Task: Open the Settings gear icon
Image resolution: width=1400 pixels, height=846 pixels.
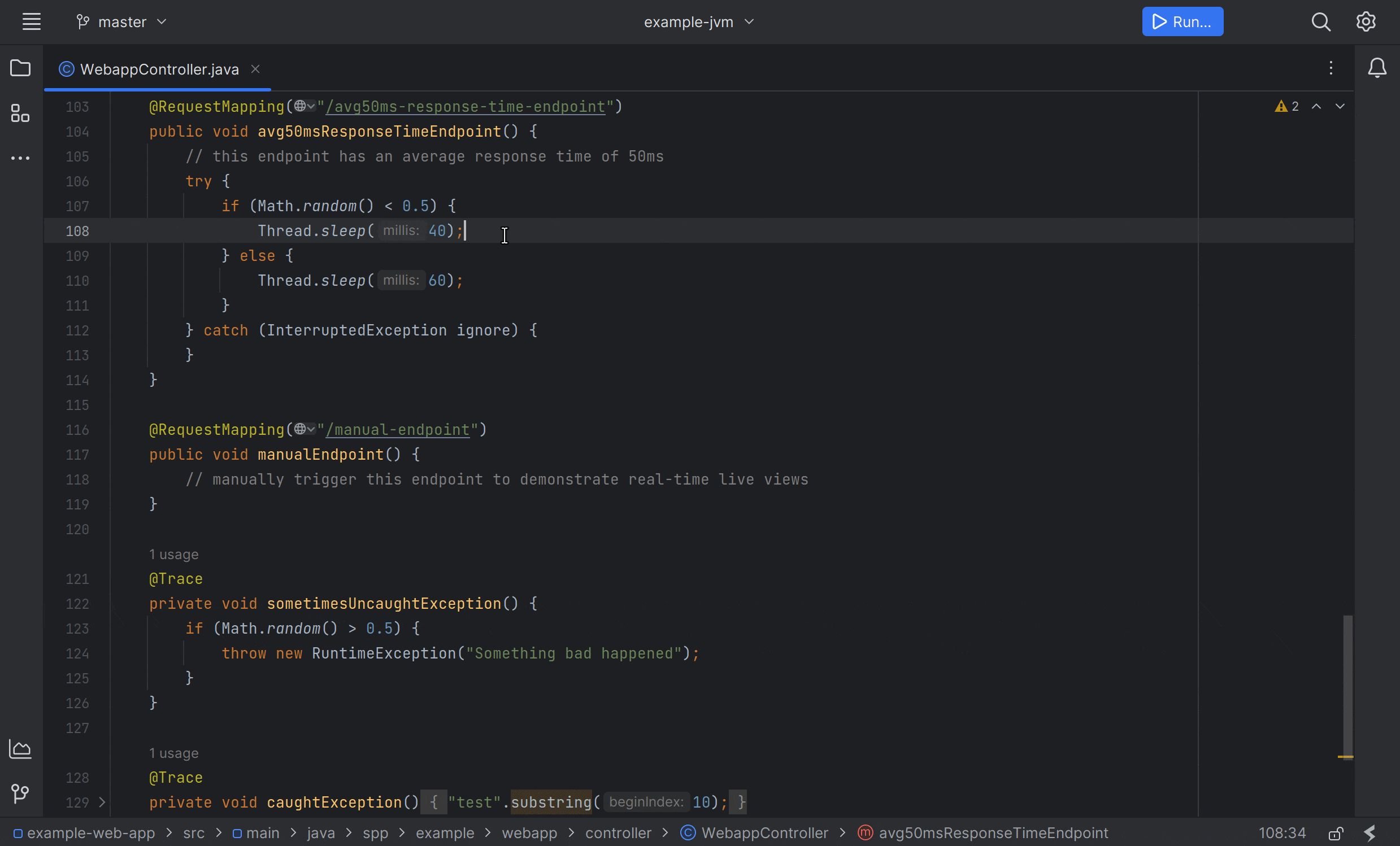Action: [x=1366, y=21]
